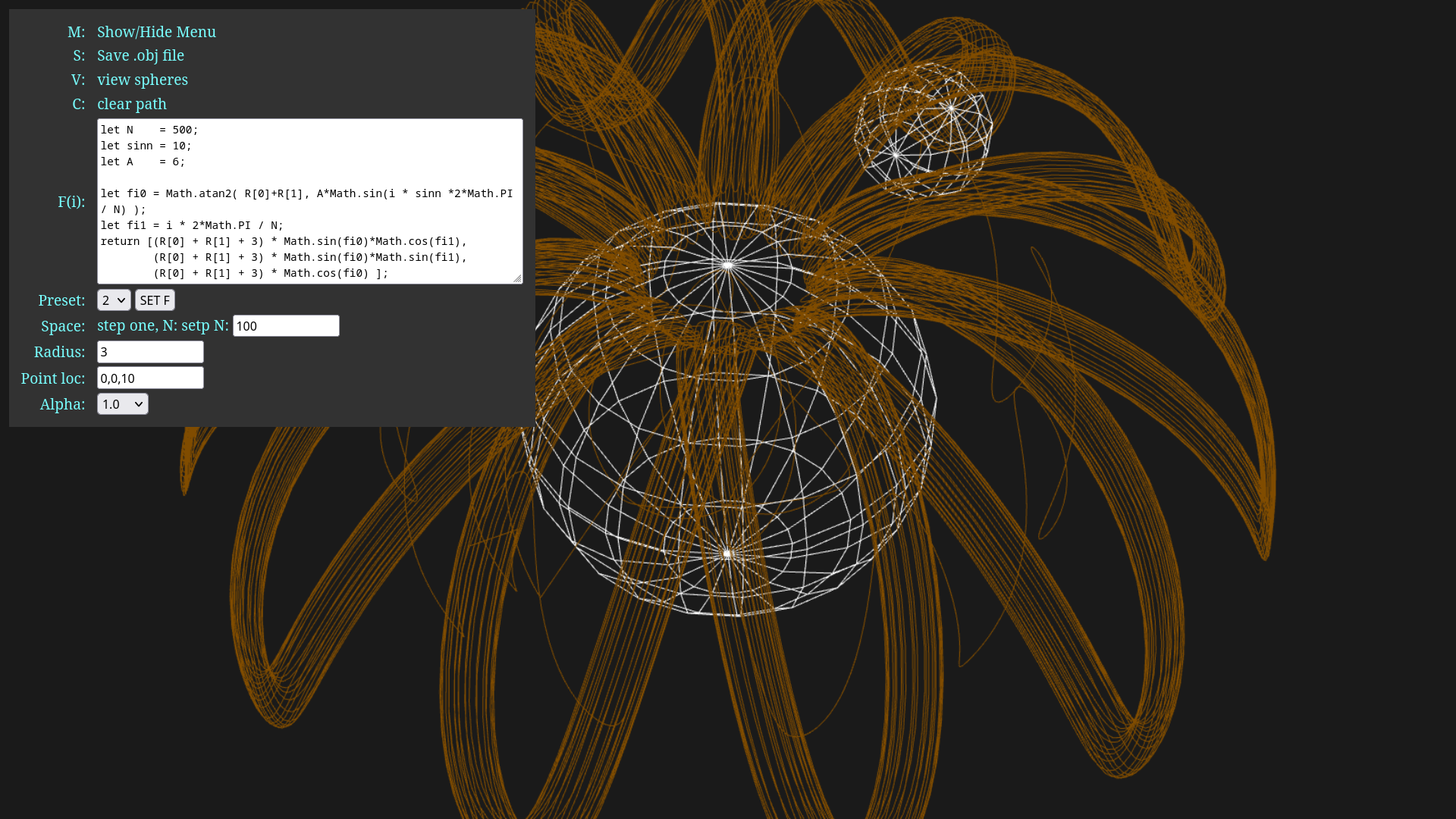Click the 'Radius:' label
This screenshot has height=819, width=1456.
pyautogui.click(x=59, y=352)
